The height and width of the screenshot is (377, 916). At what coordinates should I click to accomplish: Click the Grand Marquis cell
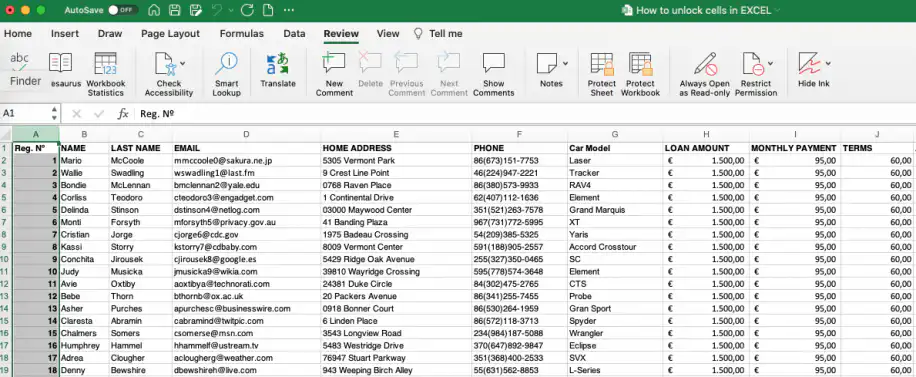point(615,210)
